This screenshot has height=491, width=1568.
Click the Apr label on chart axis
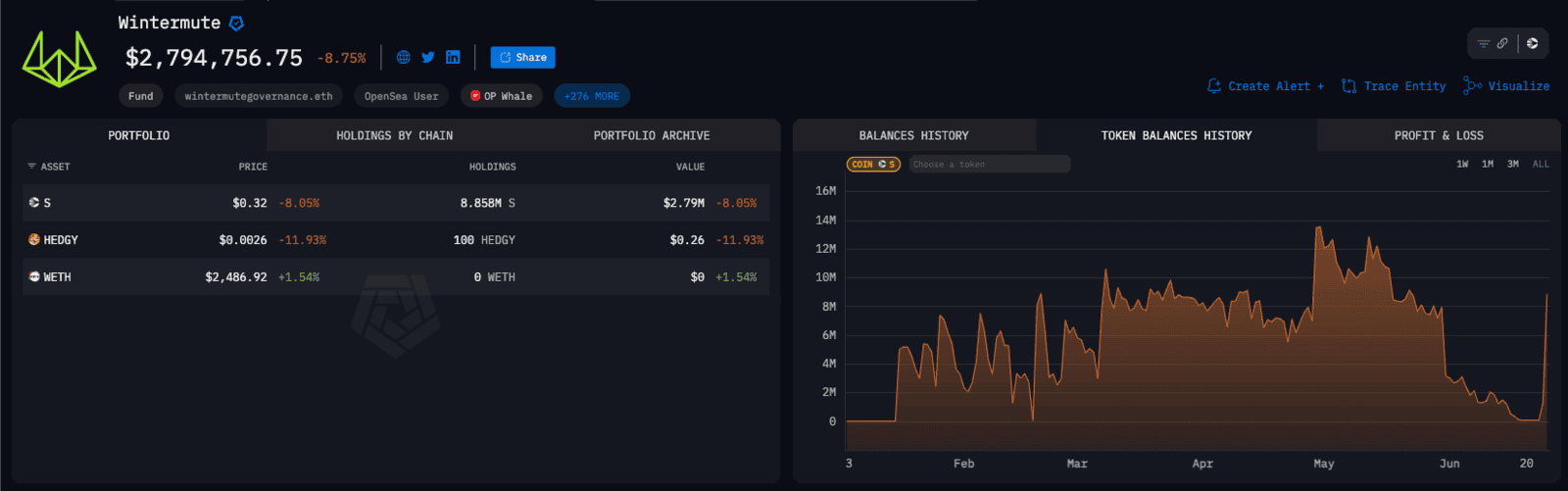click(1202, 464)
